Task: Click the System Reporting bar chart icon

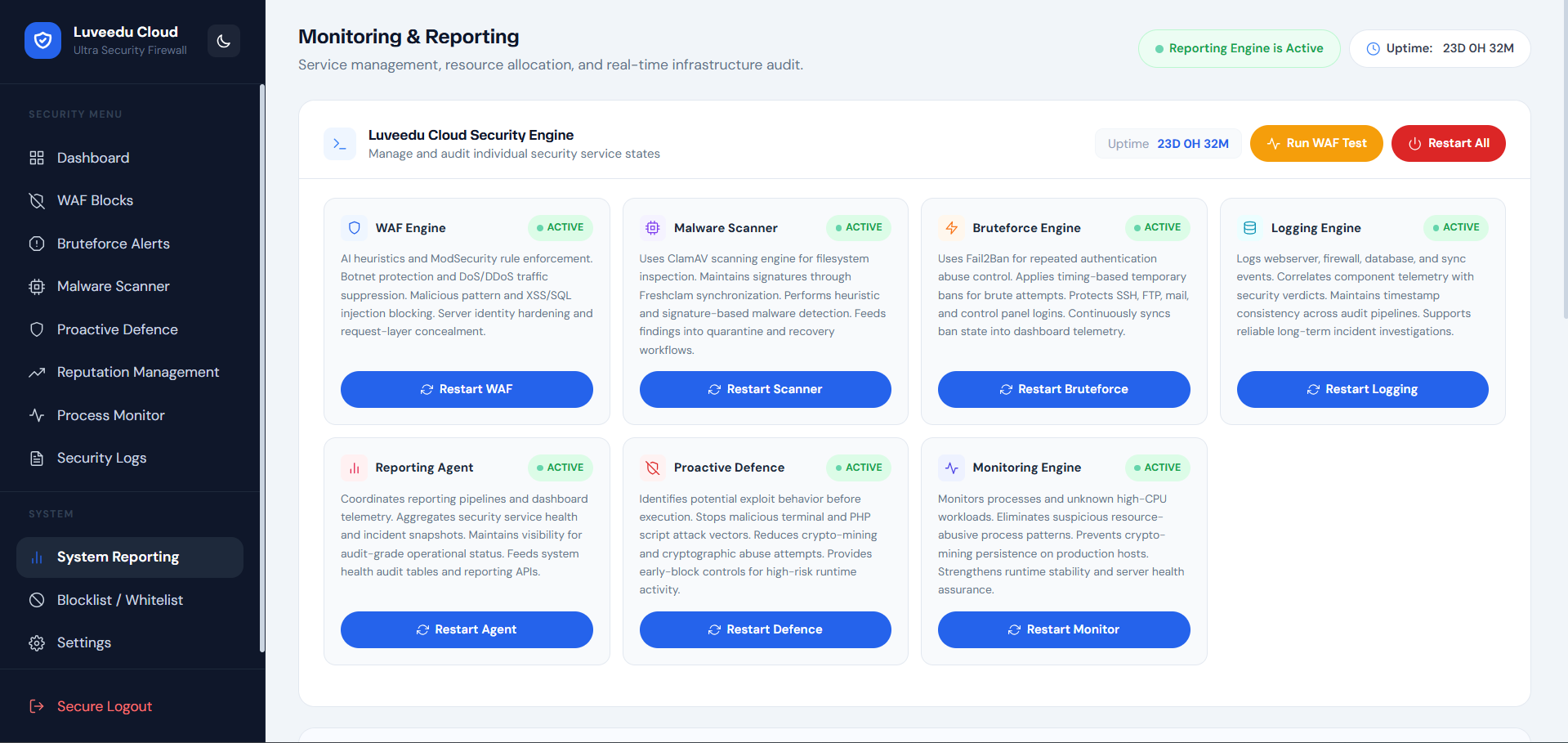Action: tap(37, 557)
